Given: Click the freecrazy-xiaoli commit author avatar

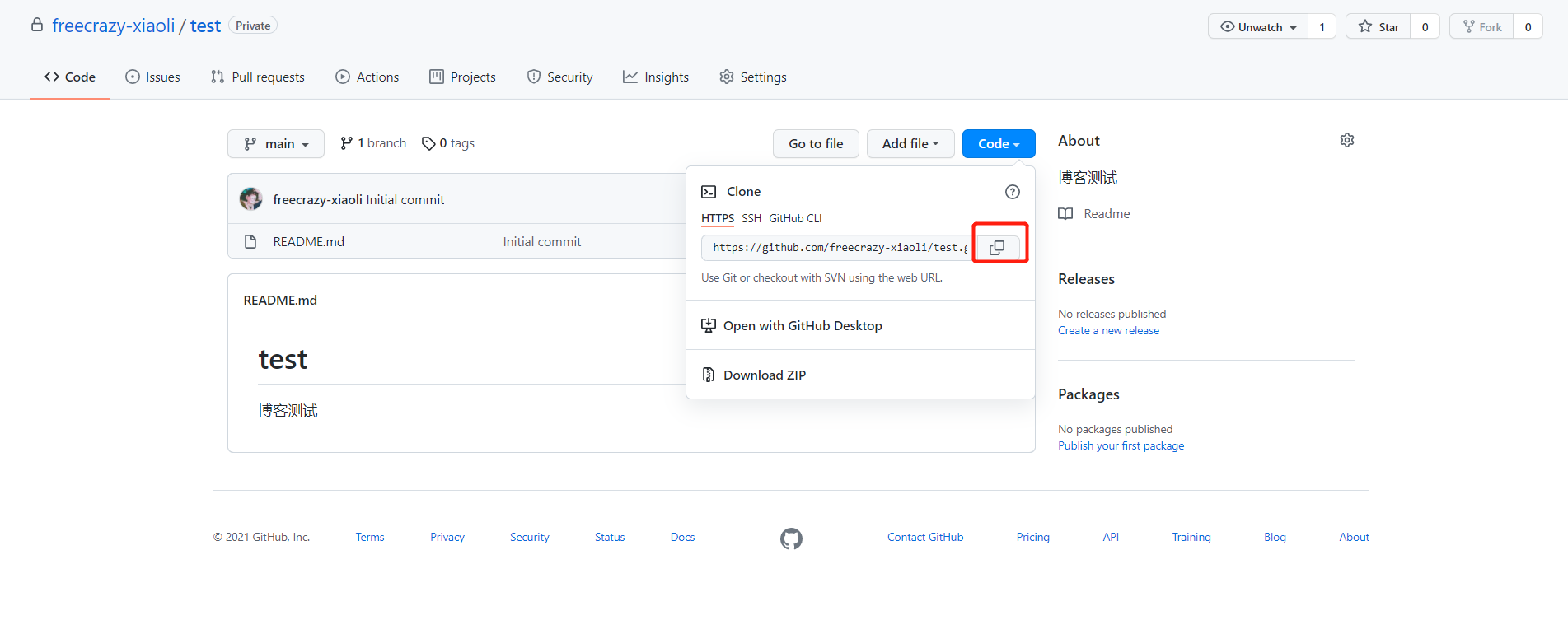Looking at the screenshot, I should tap(251, 199).
